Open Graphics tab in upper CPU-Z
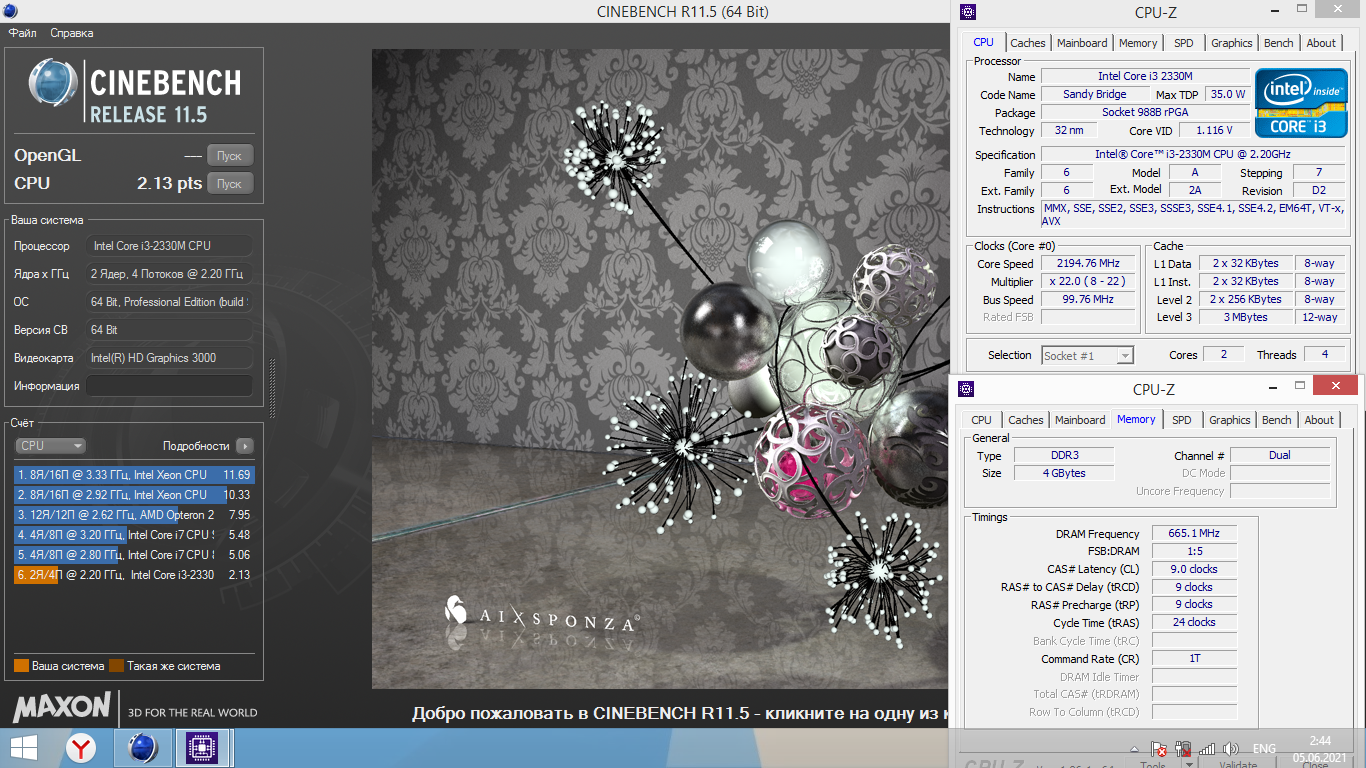Viewport: 1366px width, 768px height. click(x=1231, y=43)
